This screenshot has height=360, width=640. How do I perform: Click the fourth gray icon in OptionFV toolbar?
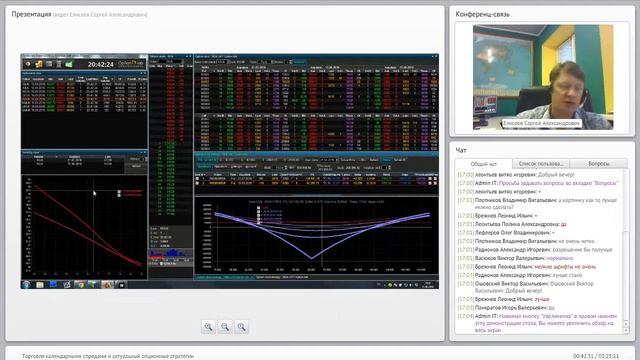point(59,64)
